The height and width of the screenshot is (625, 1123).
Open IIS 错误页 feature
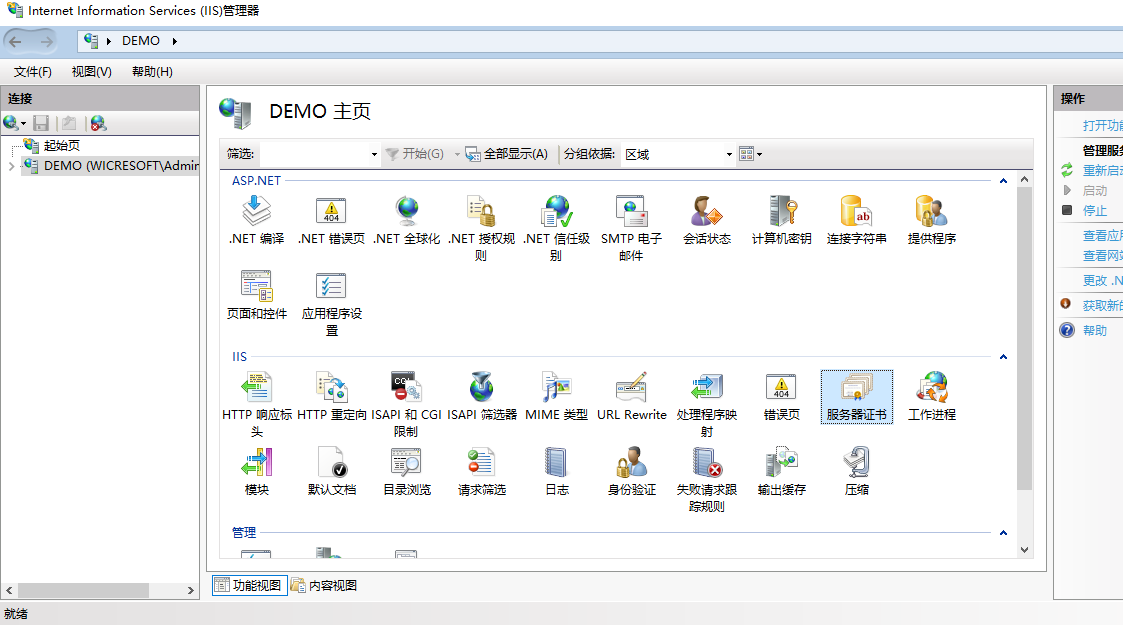(781, 397)
